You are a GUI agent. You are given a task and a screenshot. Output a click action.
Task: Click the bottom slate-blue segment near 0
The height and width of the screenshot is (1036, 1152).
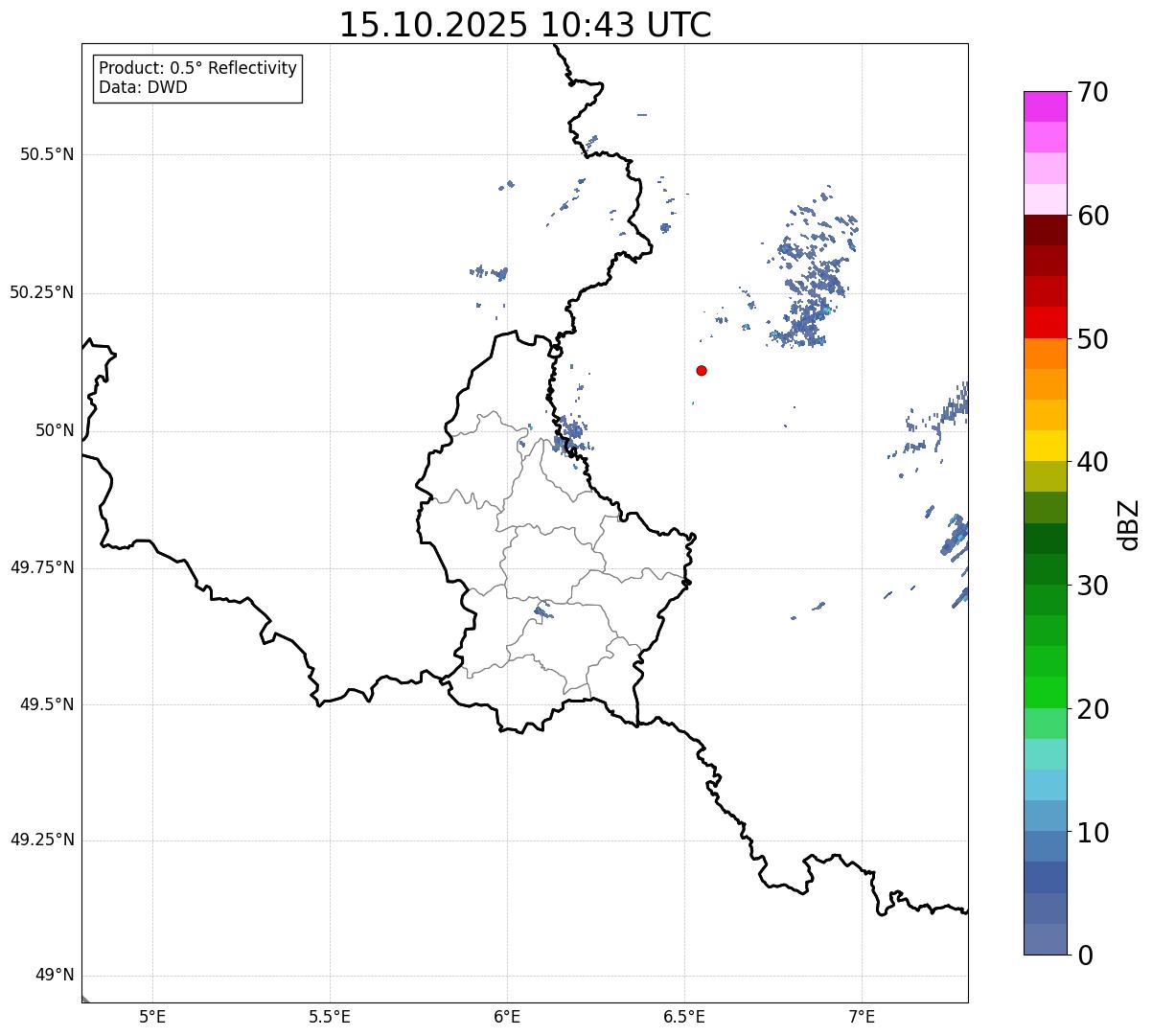[1045, 939]
